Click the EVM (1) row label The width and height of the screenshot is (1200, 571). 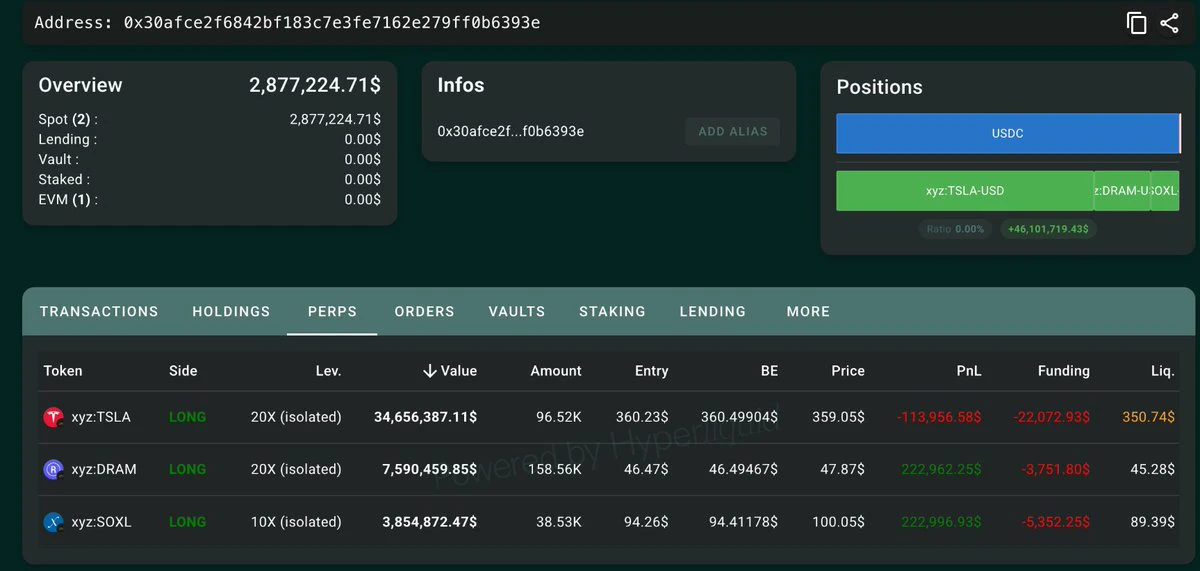[68, 199]
